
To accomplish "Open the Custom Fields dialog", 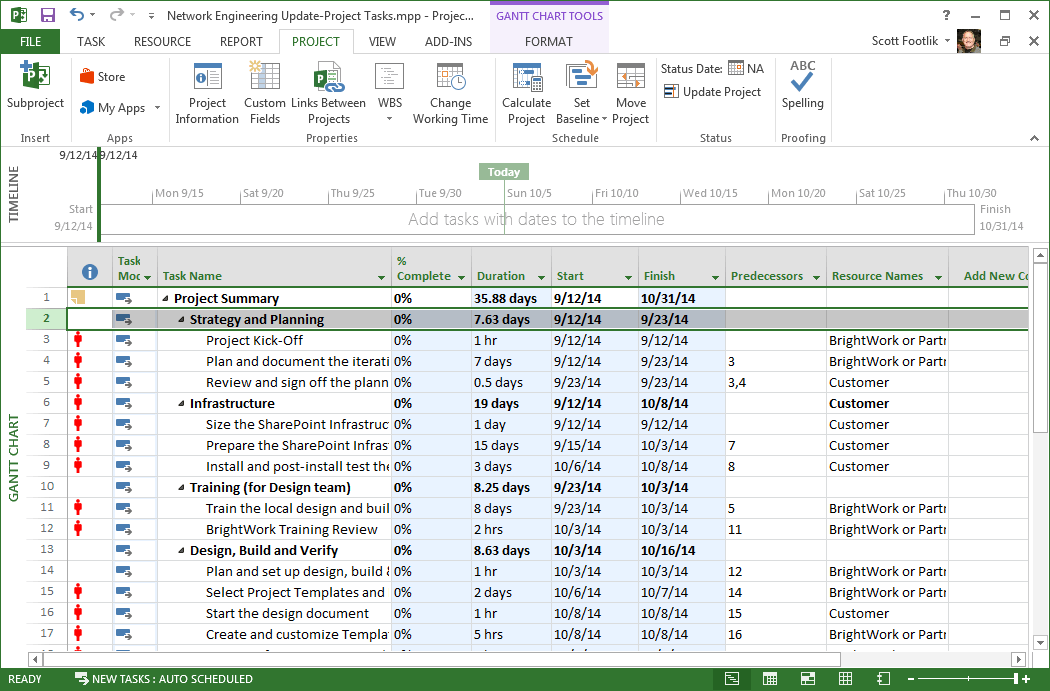I will pyautogui.click(x=264, y=91).
